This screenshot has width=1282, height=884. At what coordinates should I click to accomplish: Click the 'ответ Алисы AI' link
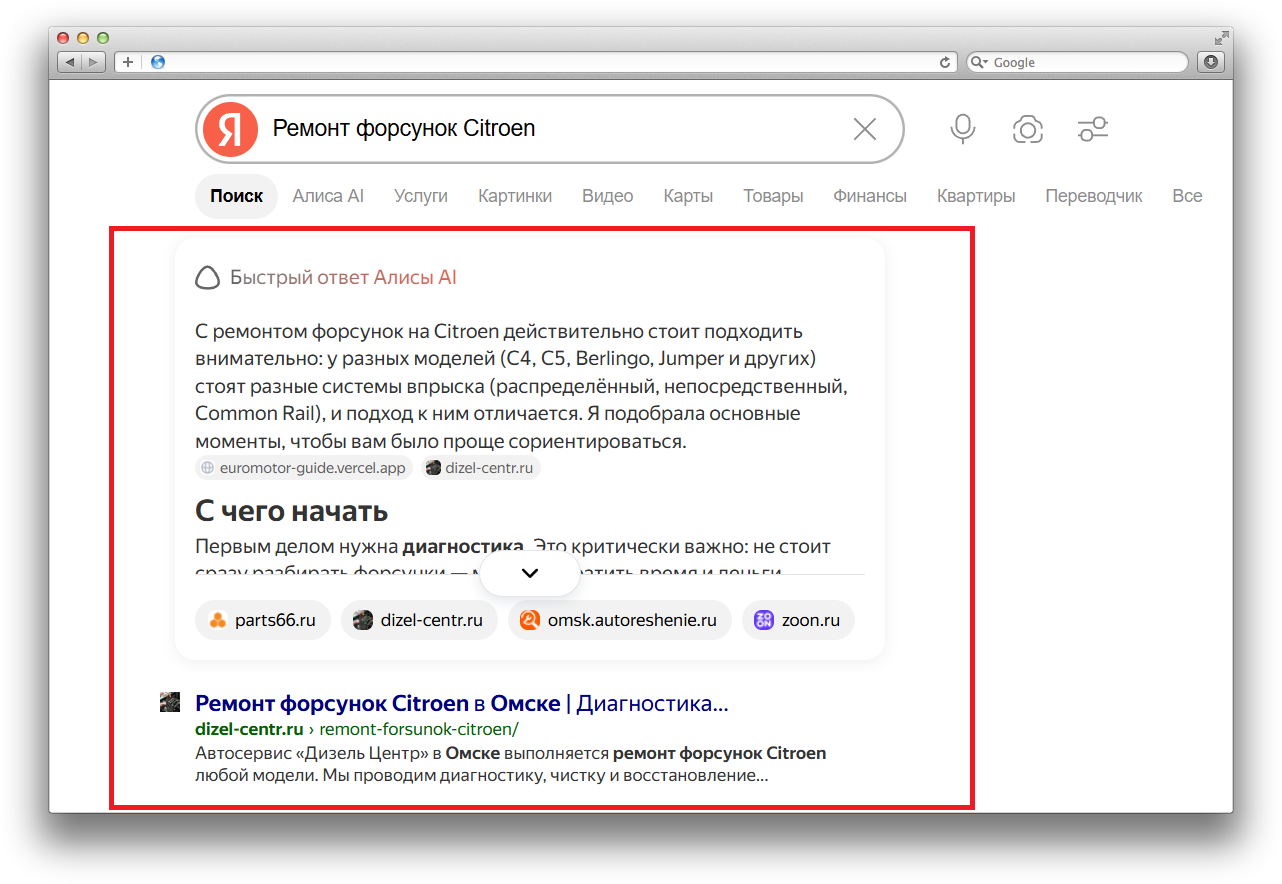(x=387, y=278)
